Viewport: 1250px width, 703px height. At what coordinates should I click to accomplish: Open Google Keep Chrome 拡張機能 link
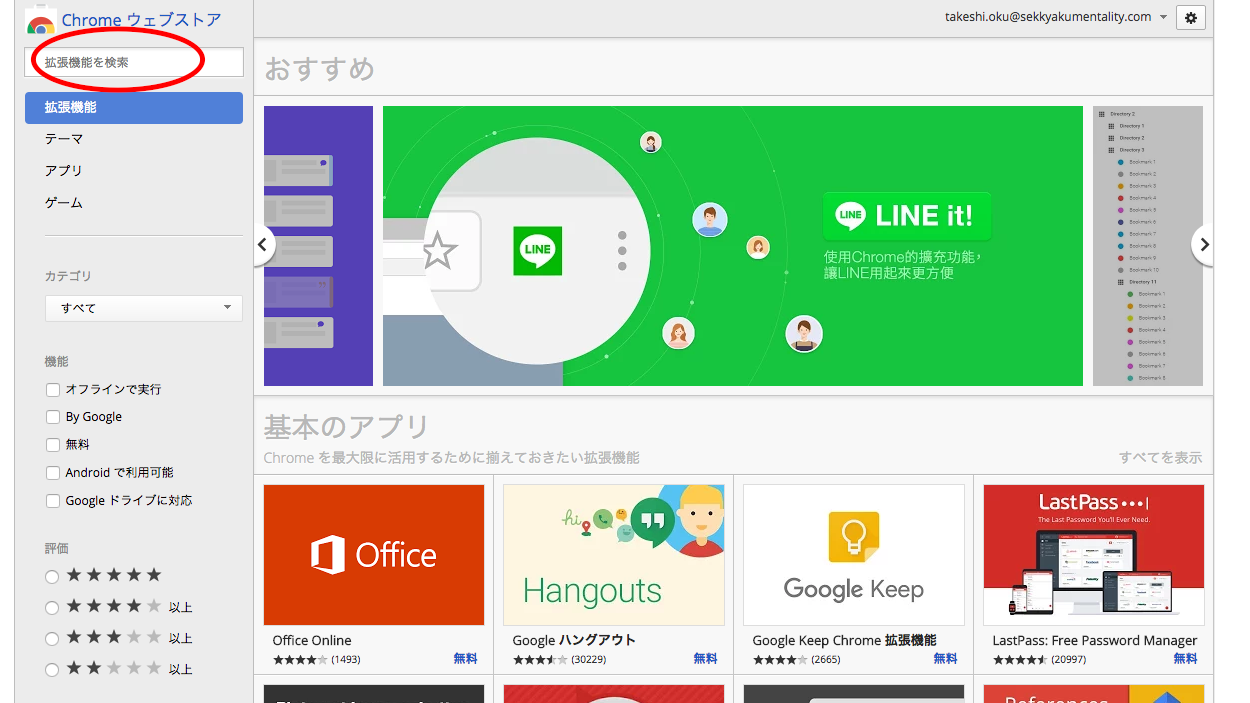(x=845, y=641)
